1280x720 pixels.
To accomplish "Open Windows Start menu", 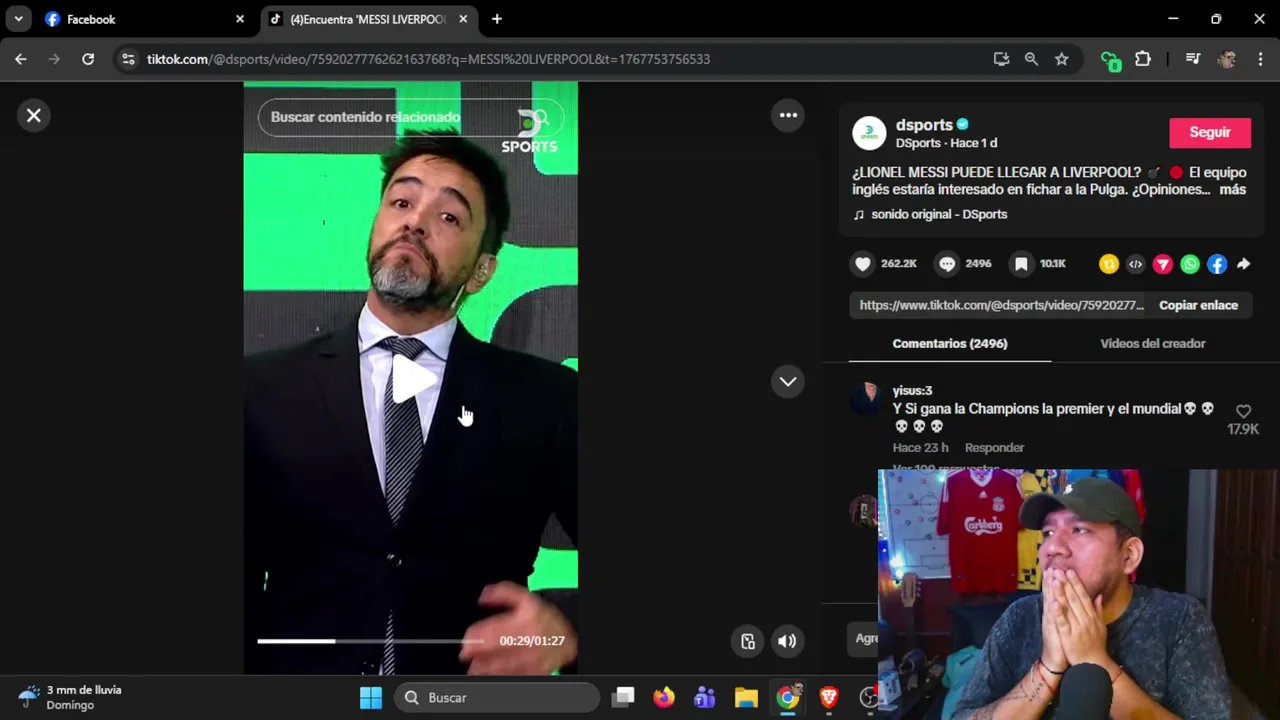I will 371,698.
